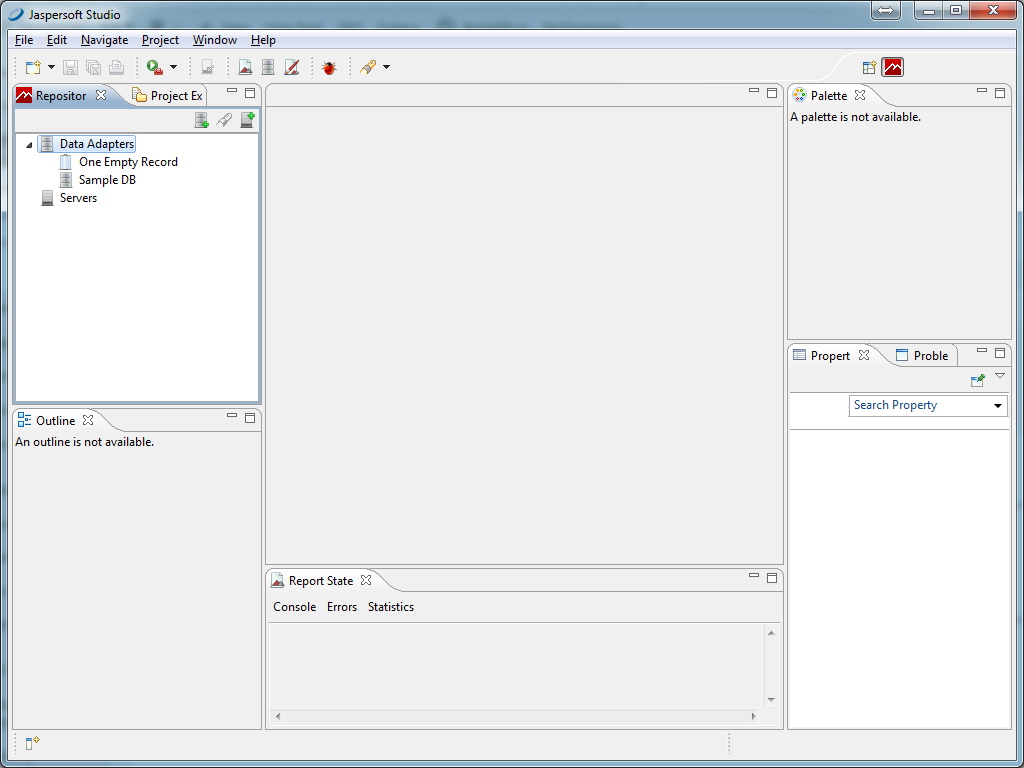Maximize the Outline panel
This screenshot has width=1024, height=768.
pos(250,417)
